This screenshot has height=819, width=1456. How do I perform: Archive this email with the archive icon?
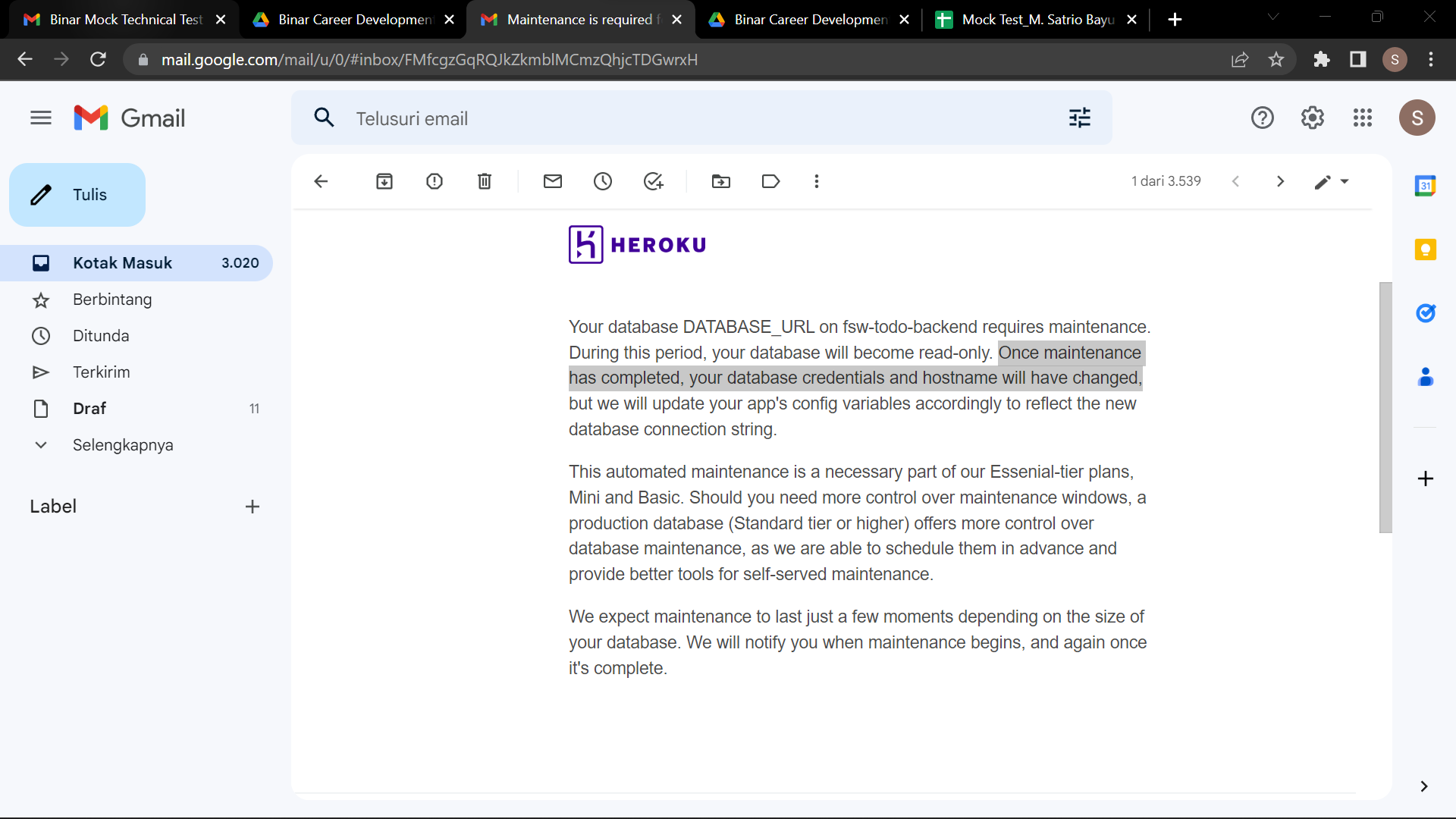click(384, 181)
